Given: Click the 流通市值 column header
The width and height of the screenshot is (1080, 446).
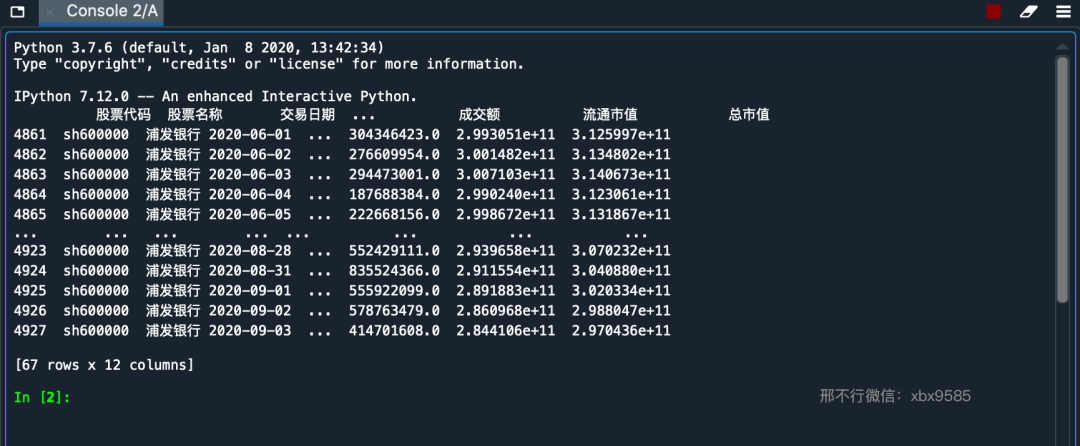Looking at the screenshot, I should [x=610, y=114].
